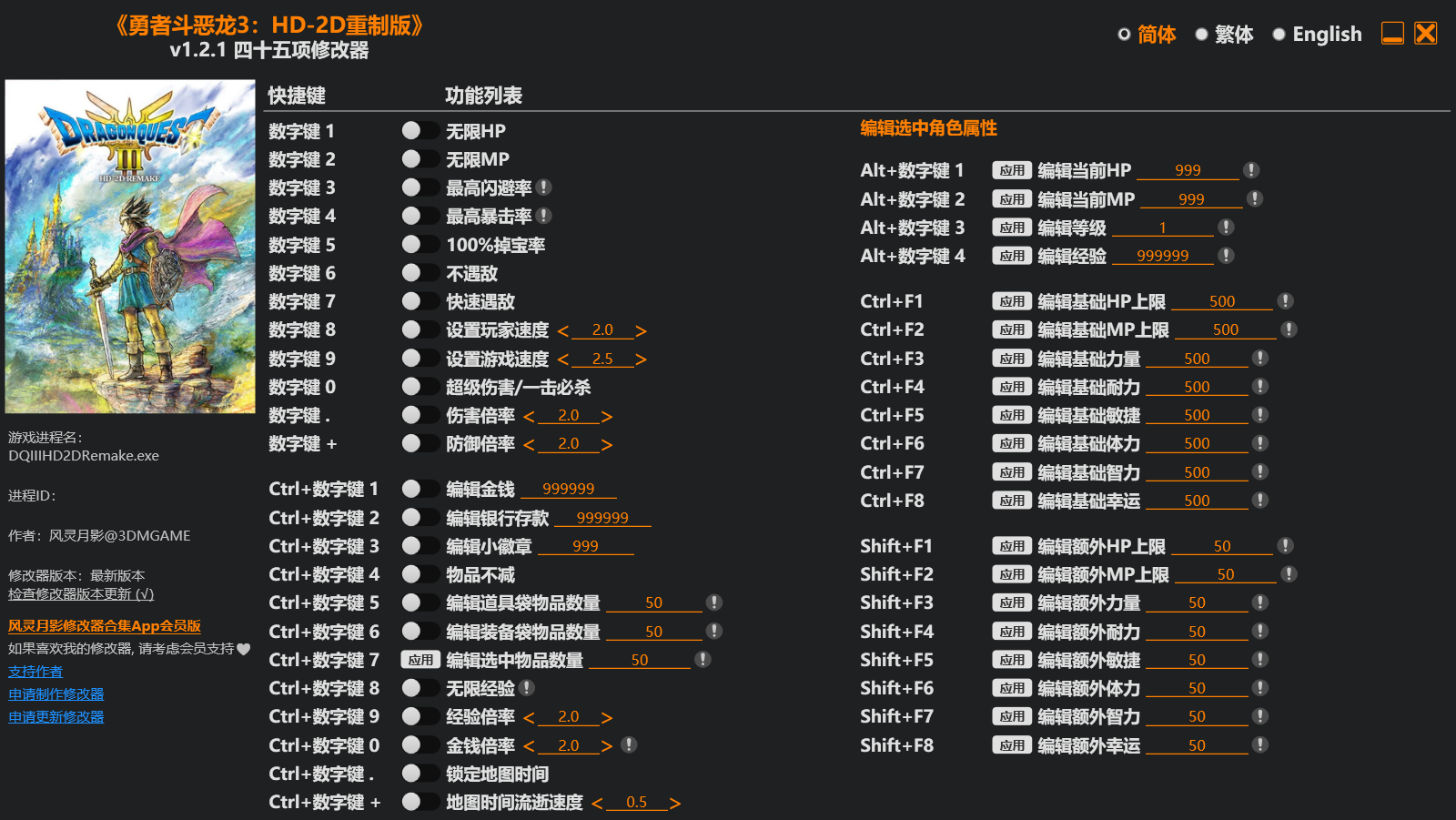Enable the 无限MP toggle
The width and height of the screenshot is (1456, 820).
tap(420, 158)
